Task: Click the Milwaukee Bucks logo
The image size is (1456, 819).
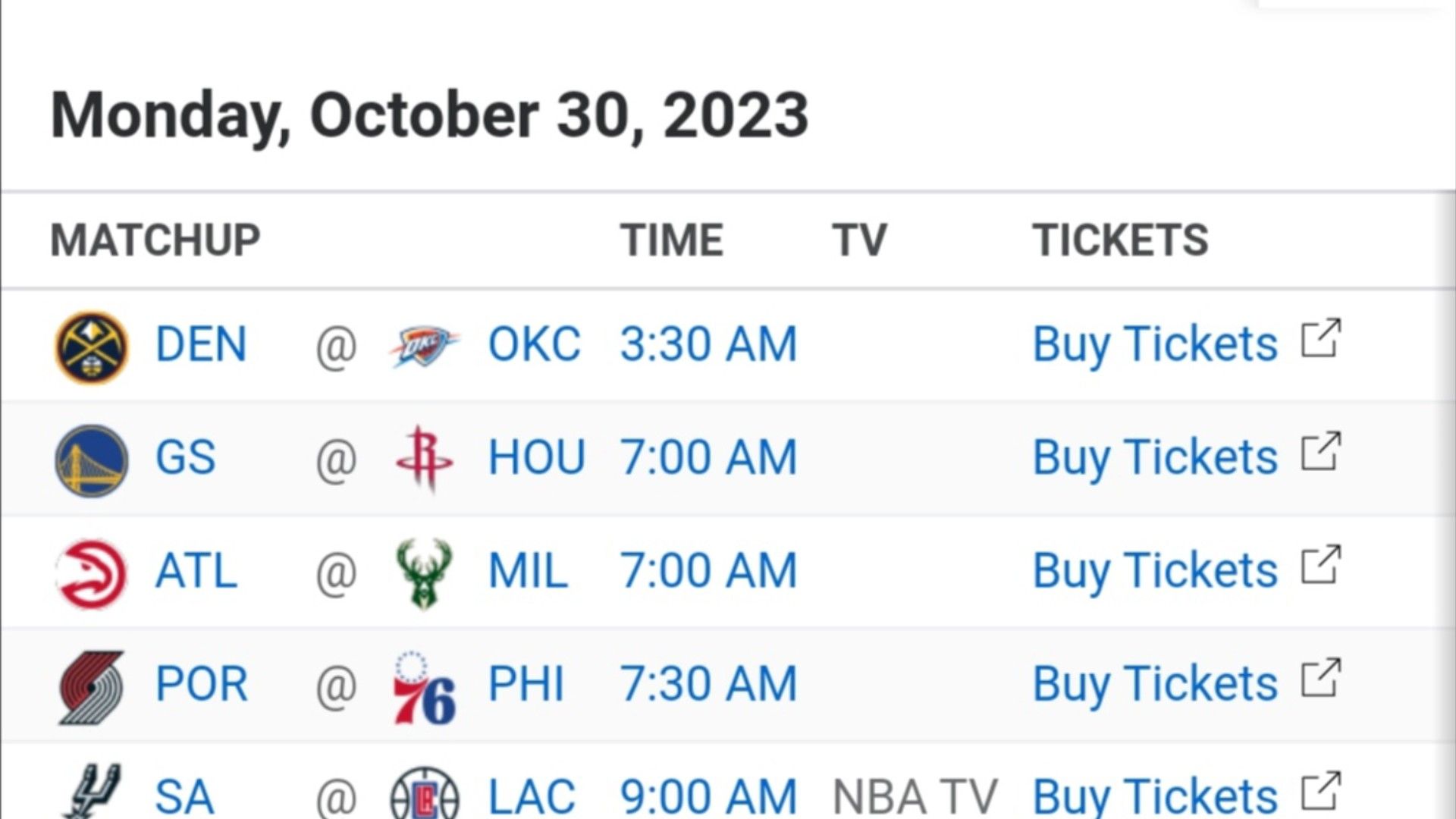Action: pos(424,573)
